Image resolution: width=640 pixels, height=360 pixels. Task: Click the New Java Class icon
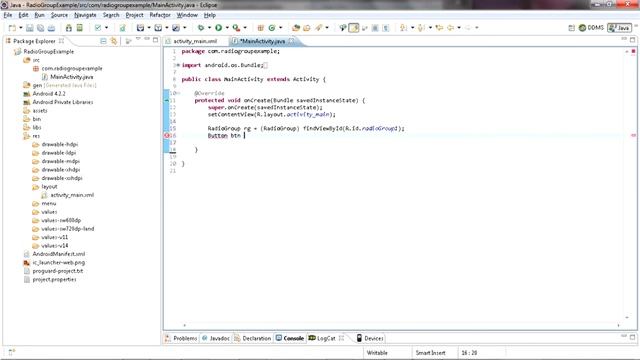[x=272, y=28]
